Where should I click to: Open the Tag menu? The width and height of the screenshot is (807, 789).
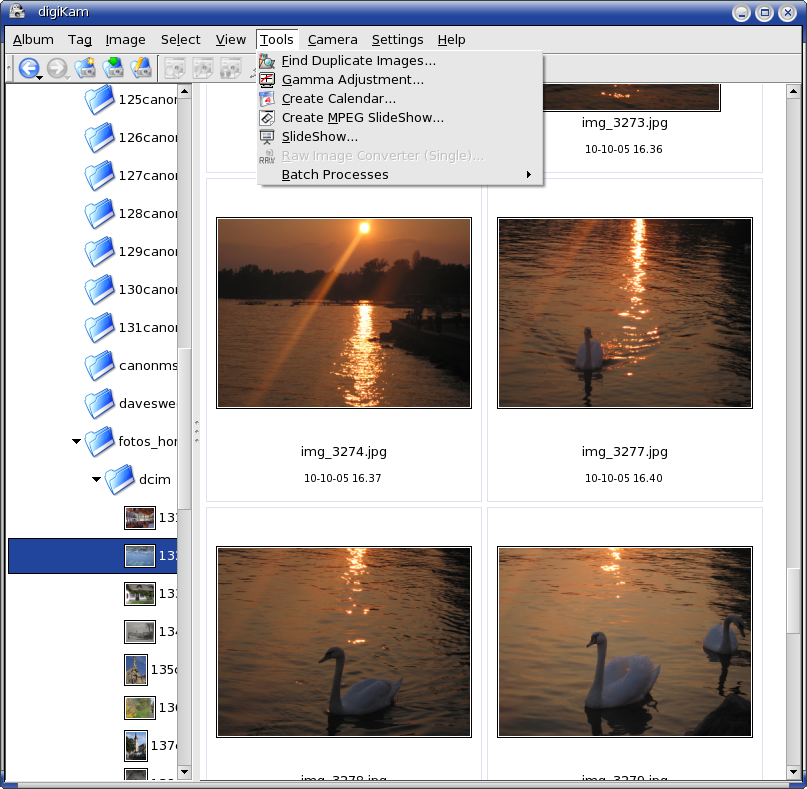click(x=80, y=40)
